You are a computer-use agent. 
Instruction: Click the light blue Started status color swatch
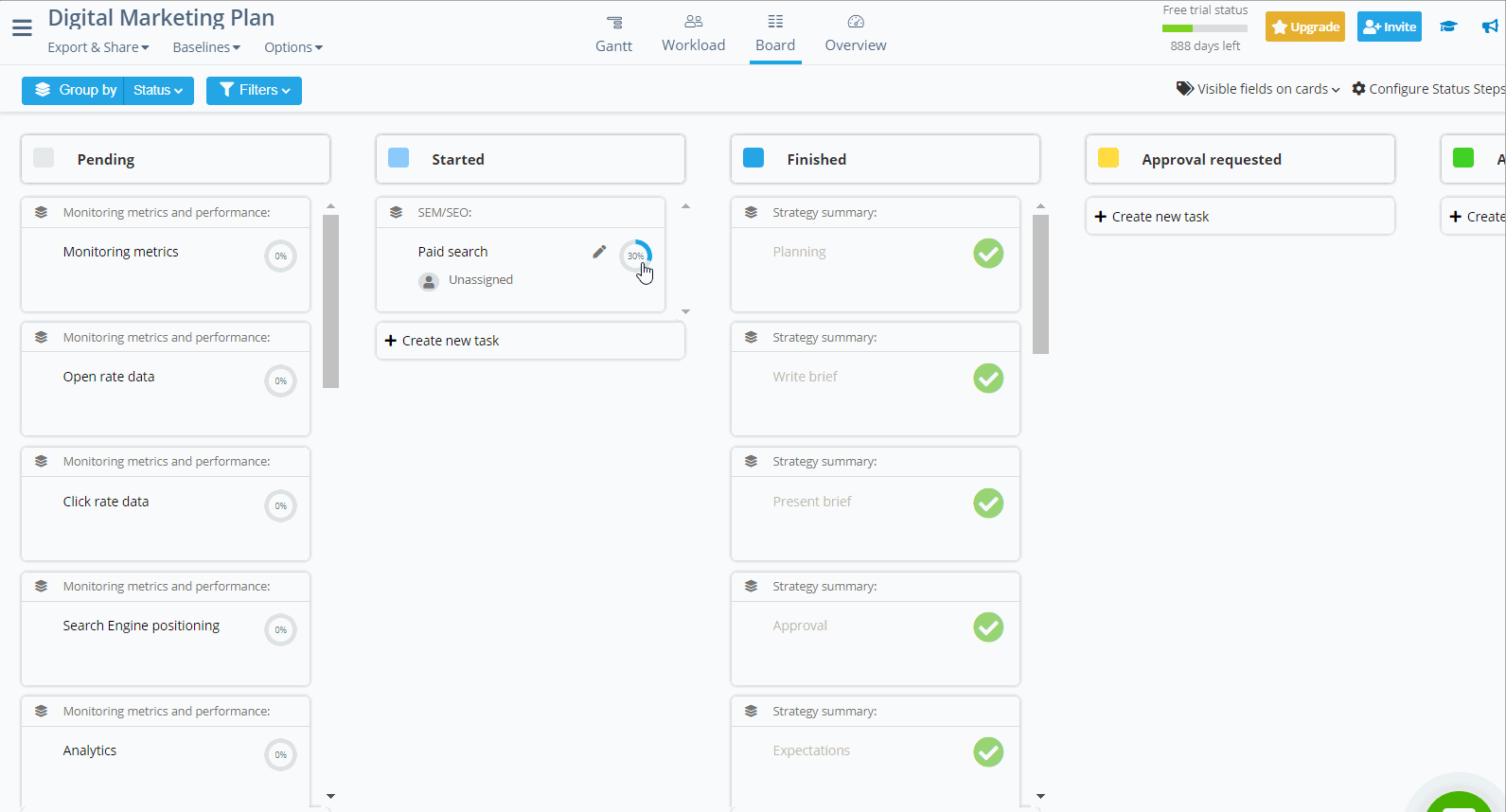[399, 158]
